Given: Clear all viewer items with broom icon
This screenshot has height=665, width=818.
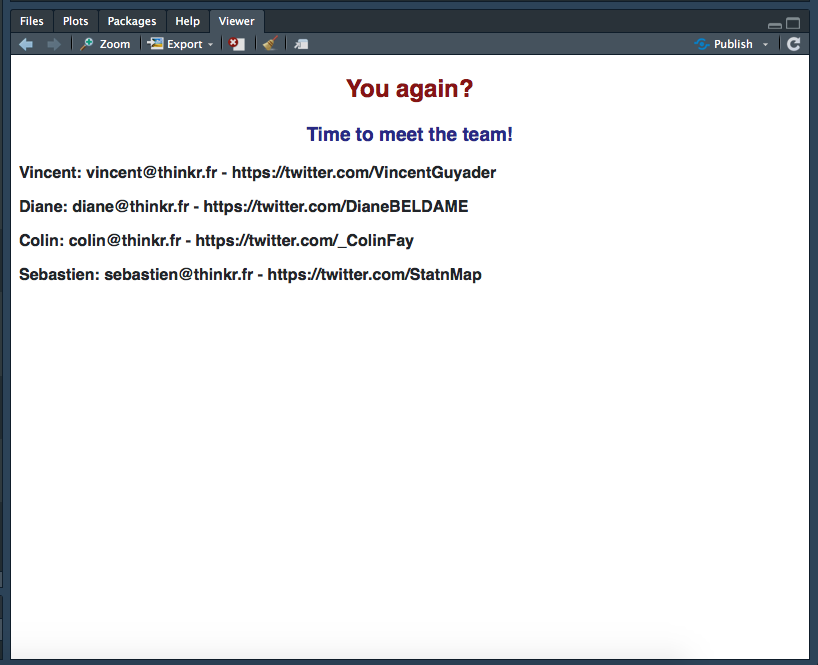Looking at the screenshot, I should pos(270,44).
